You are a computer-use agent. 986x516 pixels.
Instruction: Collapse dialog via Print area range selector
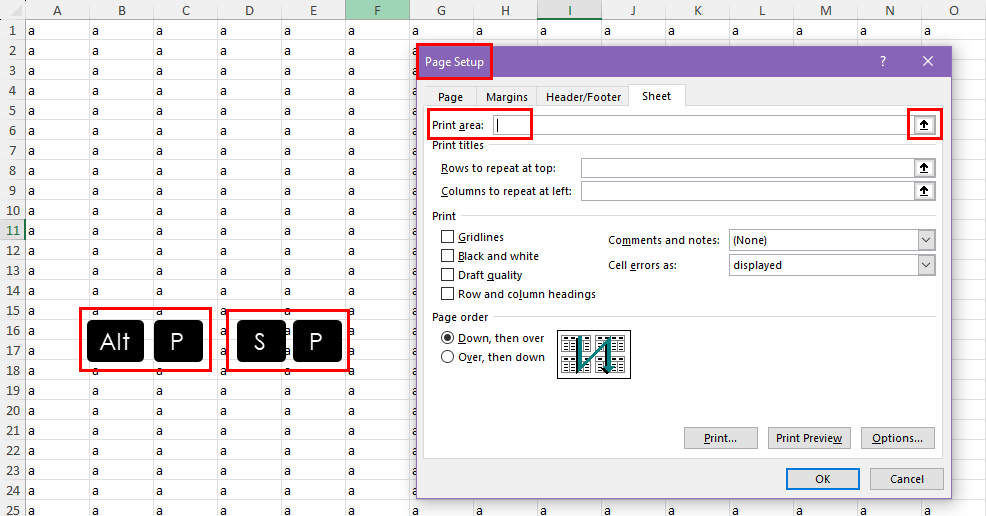[x=924, y=124]
